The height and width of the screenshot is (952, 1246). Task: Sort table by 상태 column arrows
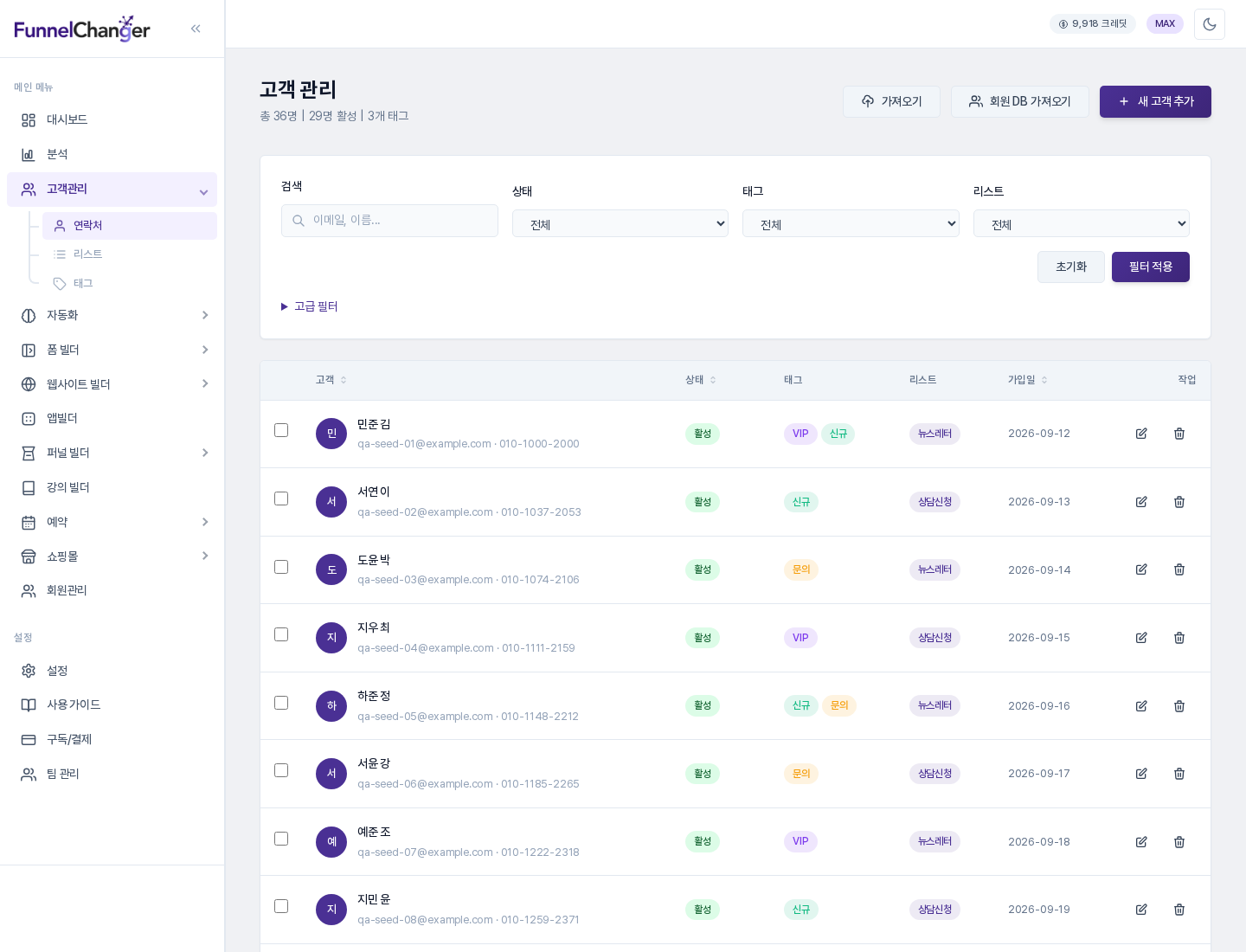tap(713, 380)
